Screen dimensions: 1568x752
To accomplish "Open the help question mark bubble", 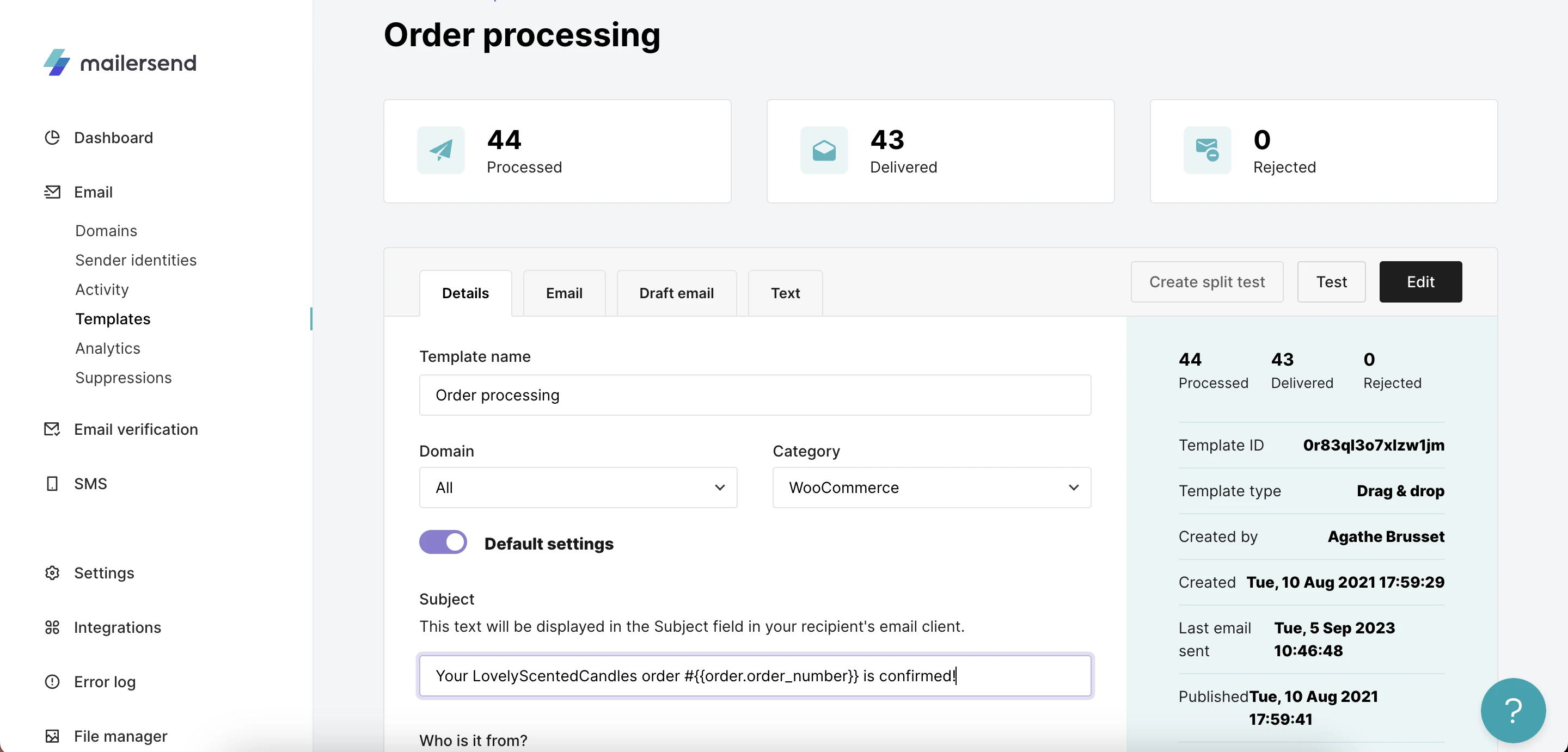I will [1512, 710].
